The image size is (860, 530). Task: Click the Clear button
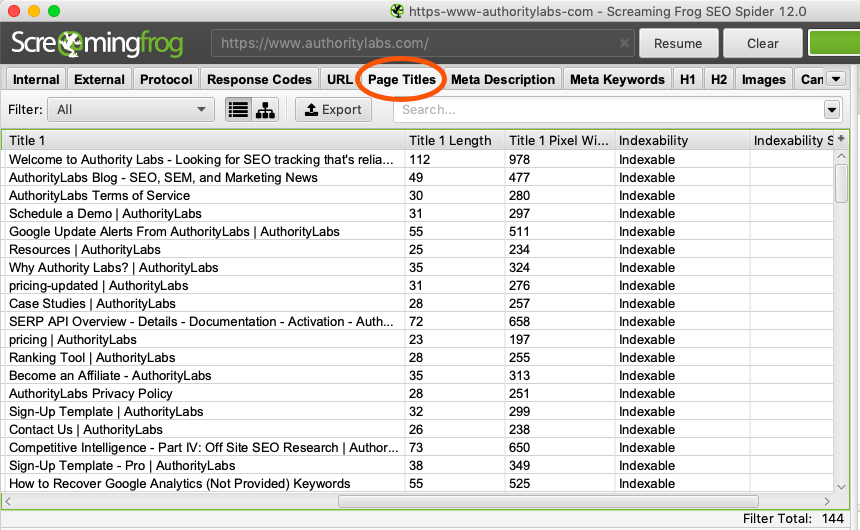[762, 43]
